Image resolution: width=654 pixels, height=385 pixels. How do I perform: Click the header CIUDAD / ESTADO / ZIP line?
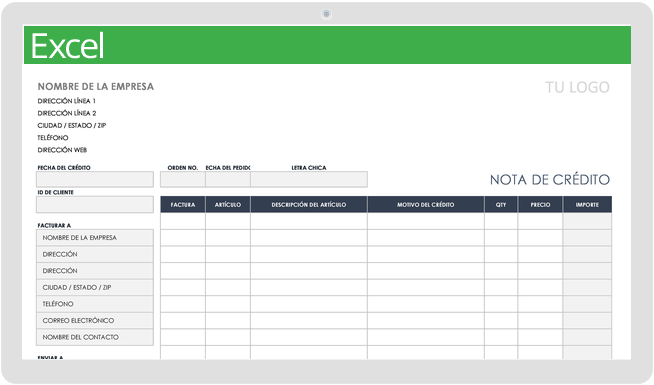coord(72,125)
